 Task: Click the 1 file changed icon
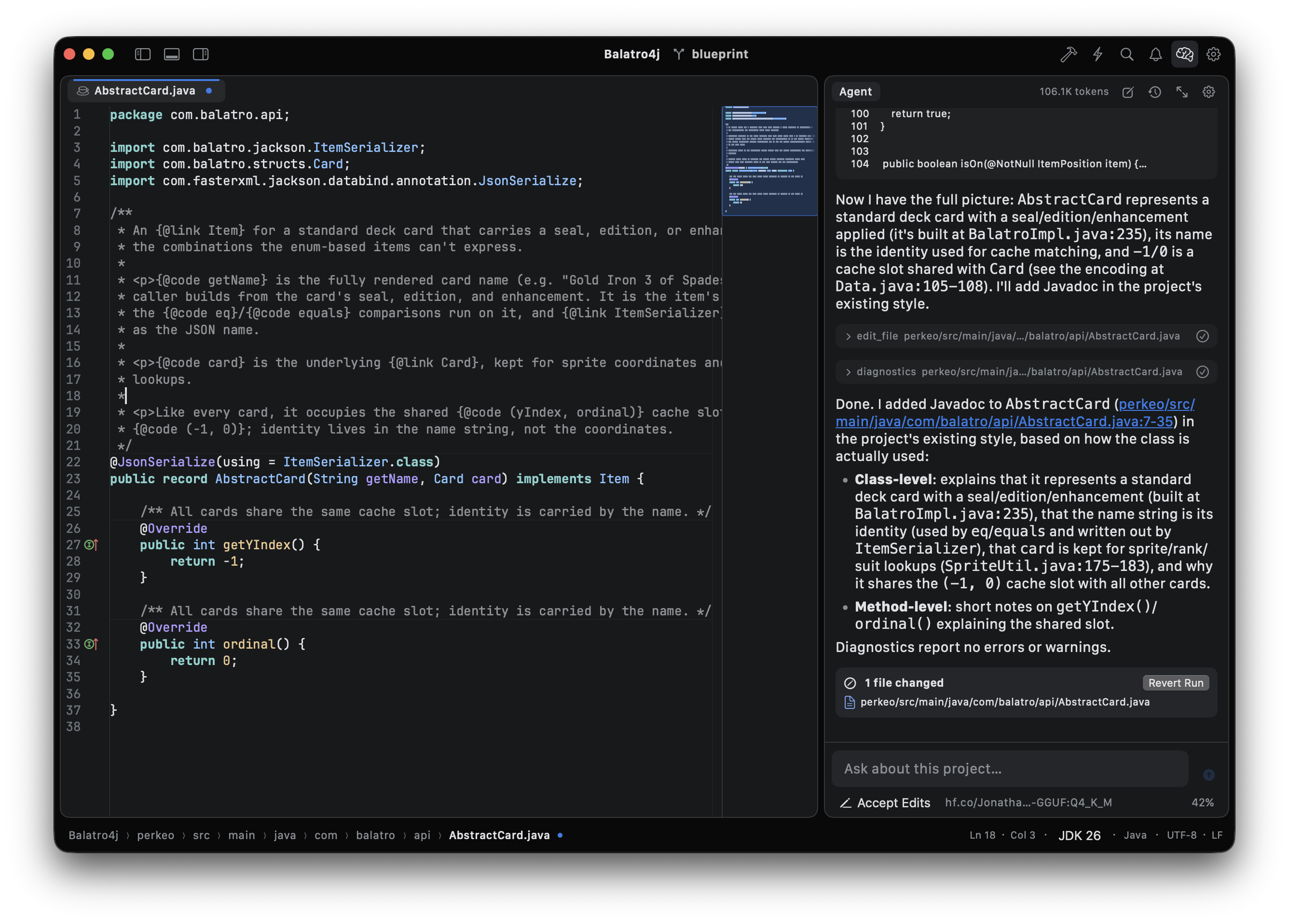[x=850, y=683]
